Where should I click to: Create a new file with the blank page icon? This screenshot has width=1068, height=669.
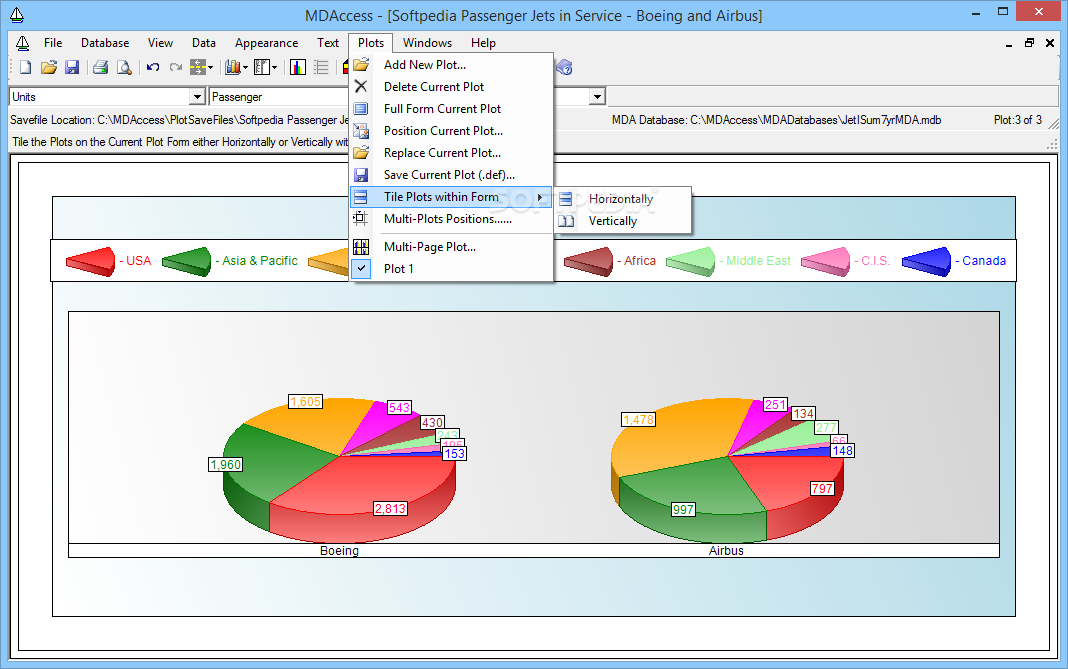click(25, 67)
